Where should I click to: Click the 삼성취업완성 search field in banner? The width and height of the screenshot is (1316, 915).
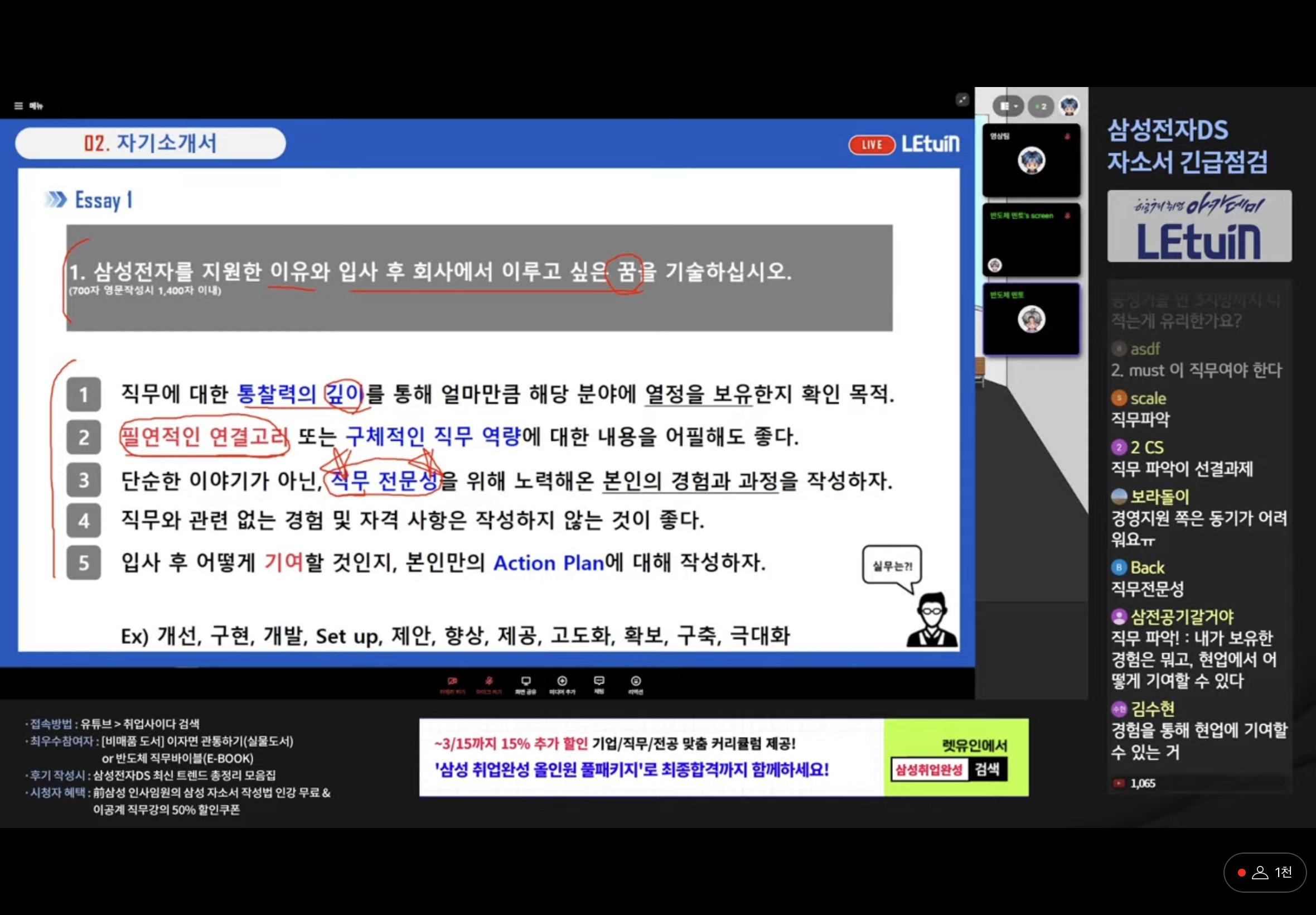928,769
